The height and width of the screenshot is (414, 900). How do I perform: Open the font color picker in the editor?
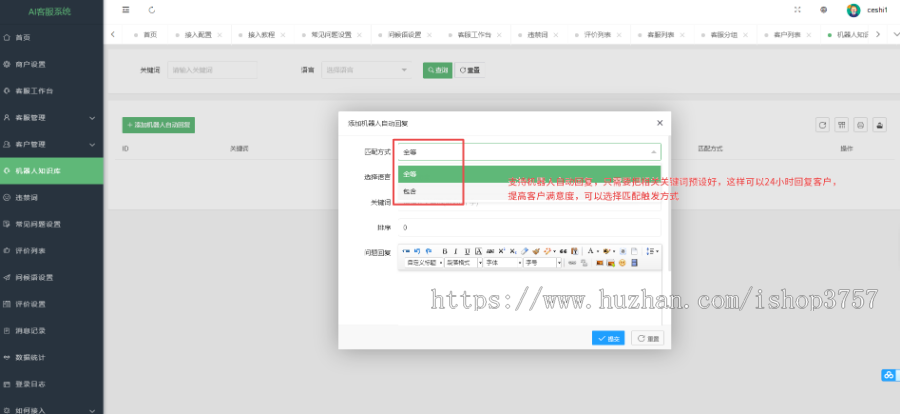(592, 251)
